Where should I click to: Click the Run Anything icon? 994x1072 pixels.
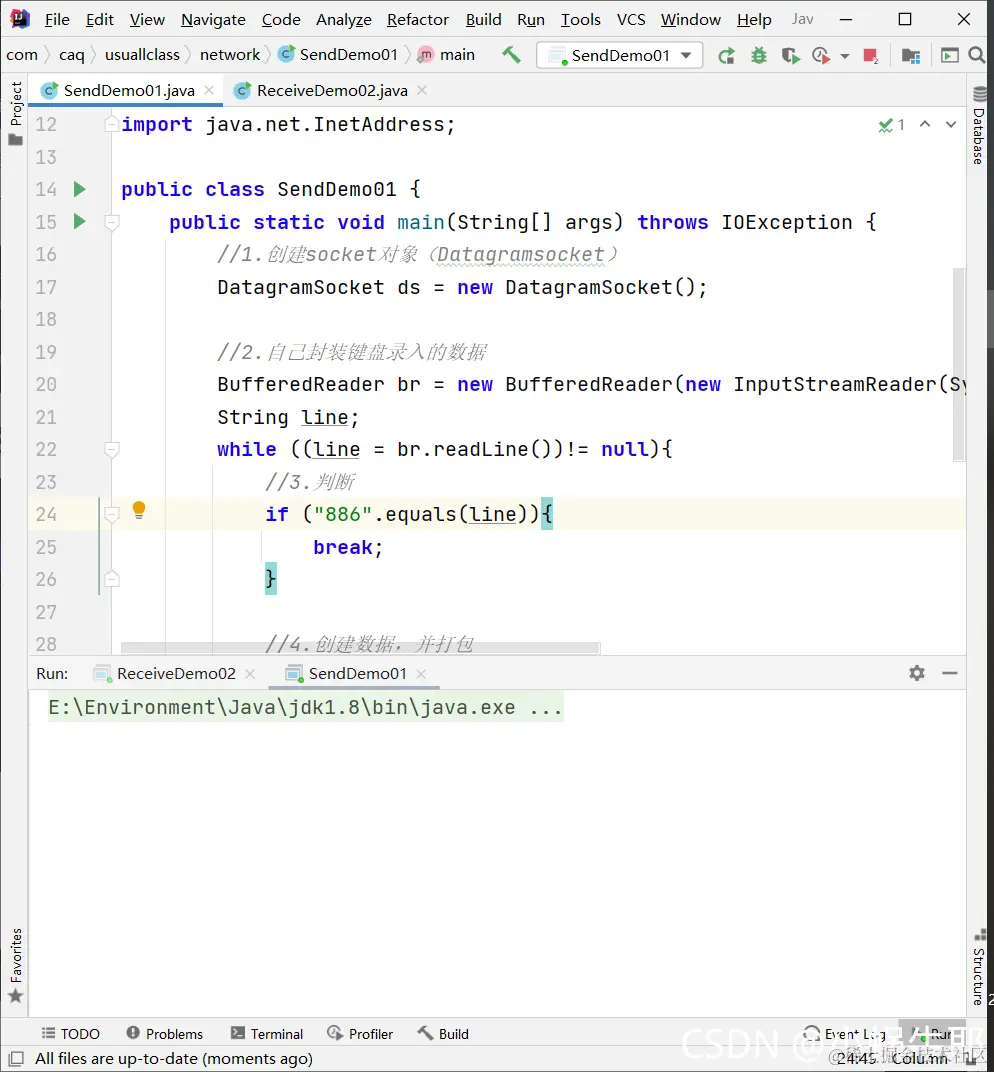pos(950,55)
